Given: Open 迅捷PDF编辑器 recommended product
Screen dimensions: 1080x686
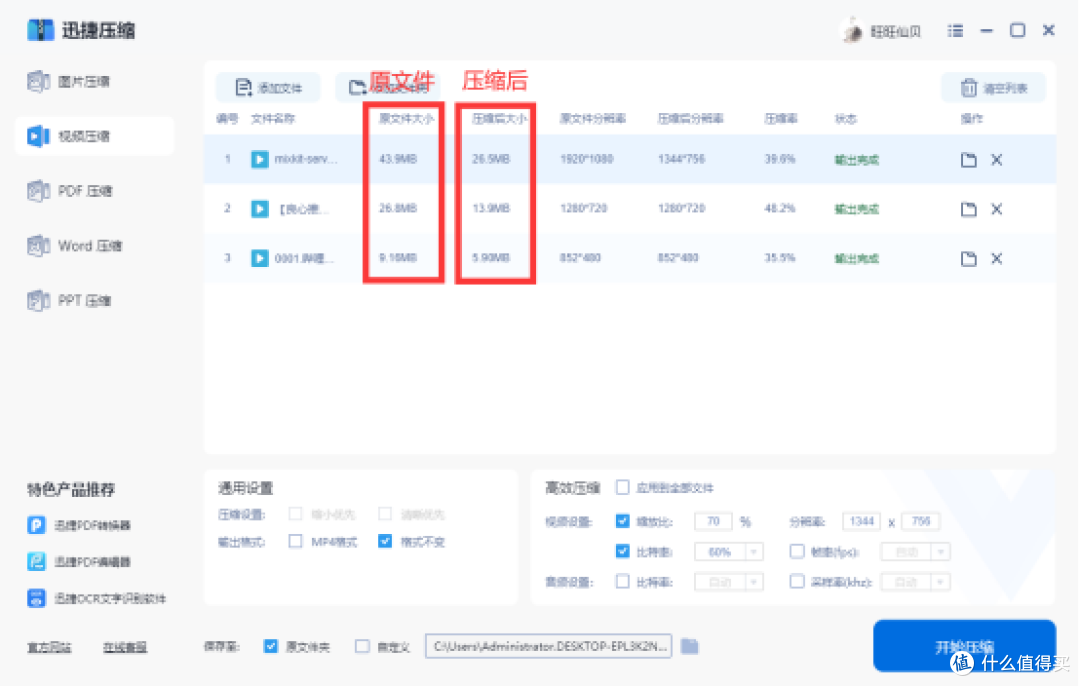Looking at the screenshot, I should coord(79,562).
